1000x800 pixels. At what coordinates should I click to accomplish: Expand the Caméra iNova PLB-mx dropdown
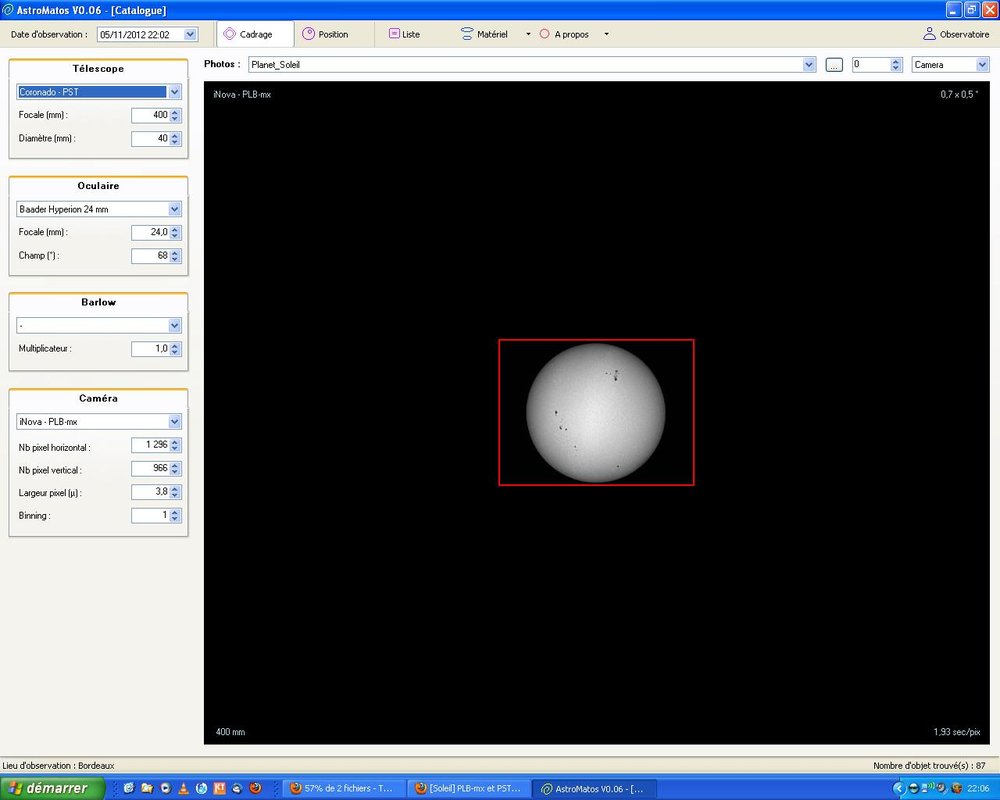click(x=175, y=422)
